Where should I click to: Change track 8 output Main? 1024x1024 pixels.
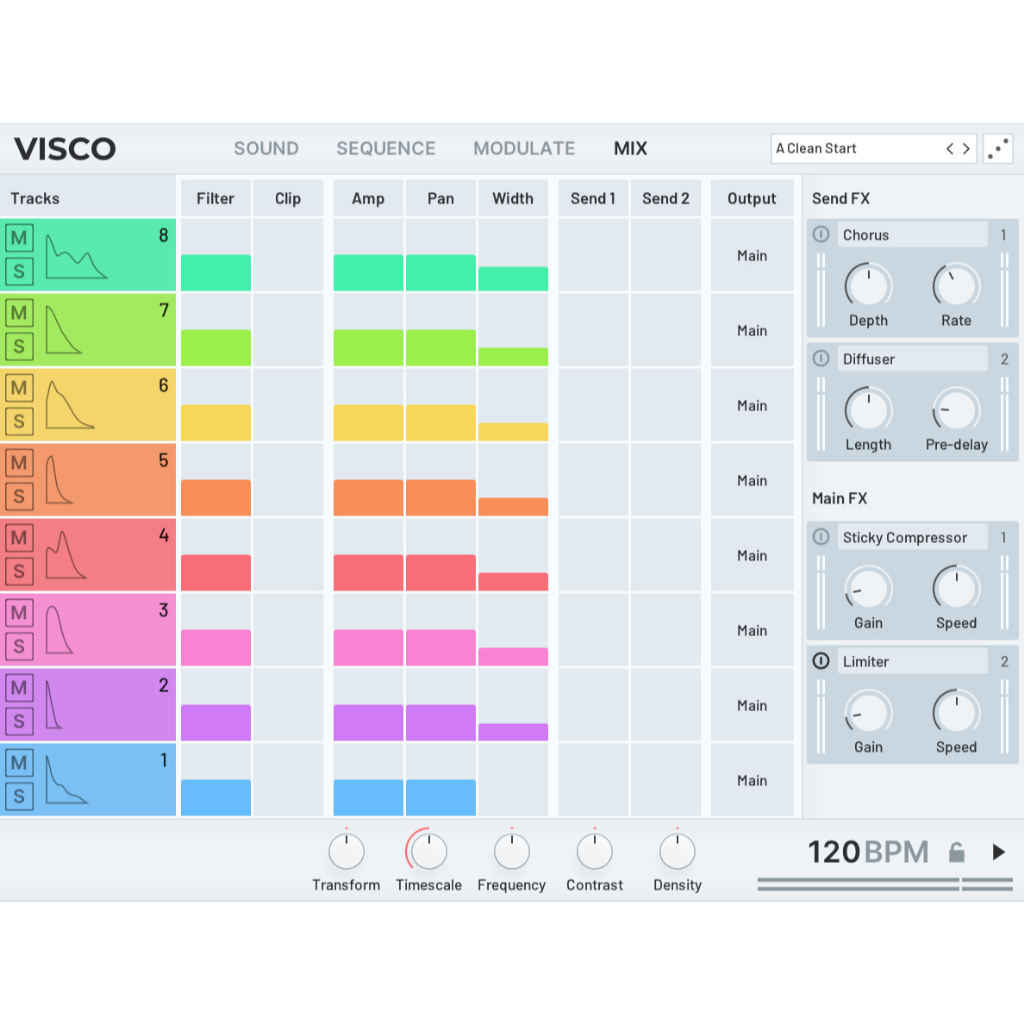752,255
